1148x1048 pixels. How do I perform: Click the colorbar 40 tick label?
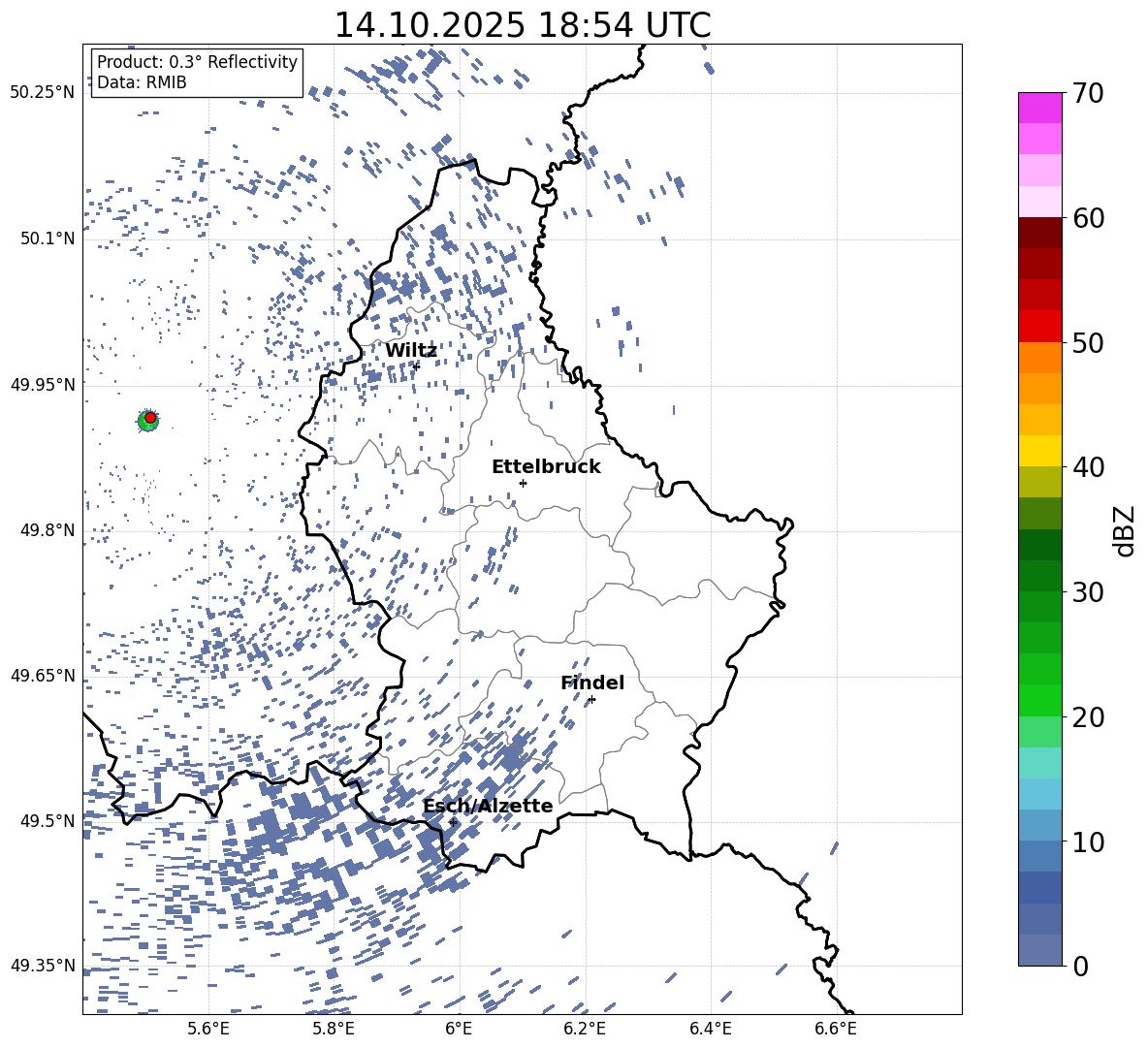1088,467
